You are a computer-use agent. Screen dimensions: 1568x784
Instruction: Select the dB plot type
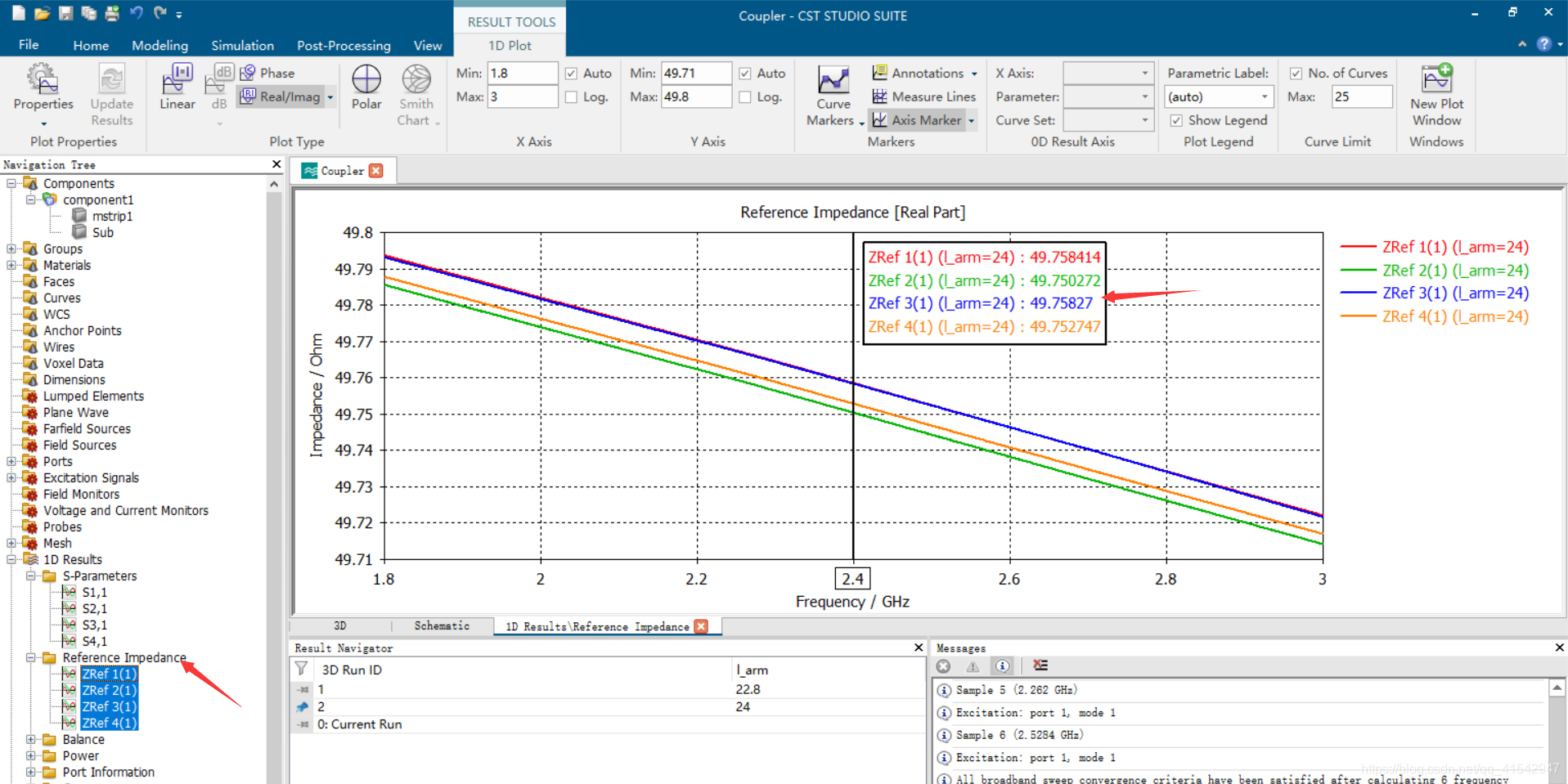tap(219, 87)
